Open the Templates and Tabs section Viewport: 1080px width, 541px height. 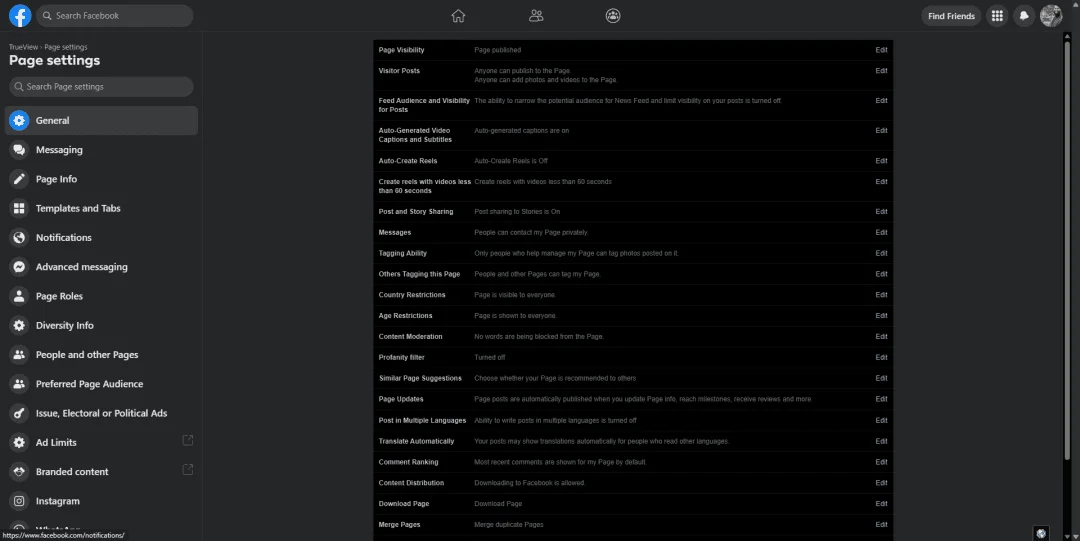pos(101,208)
